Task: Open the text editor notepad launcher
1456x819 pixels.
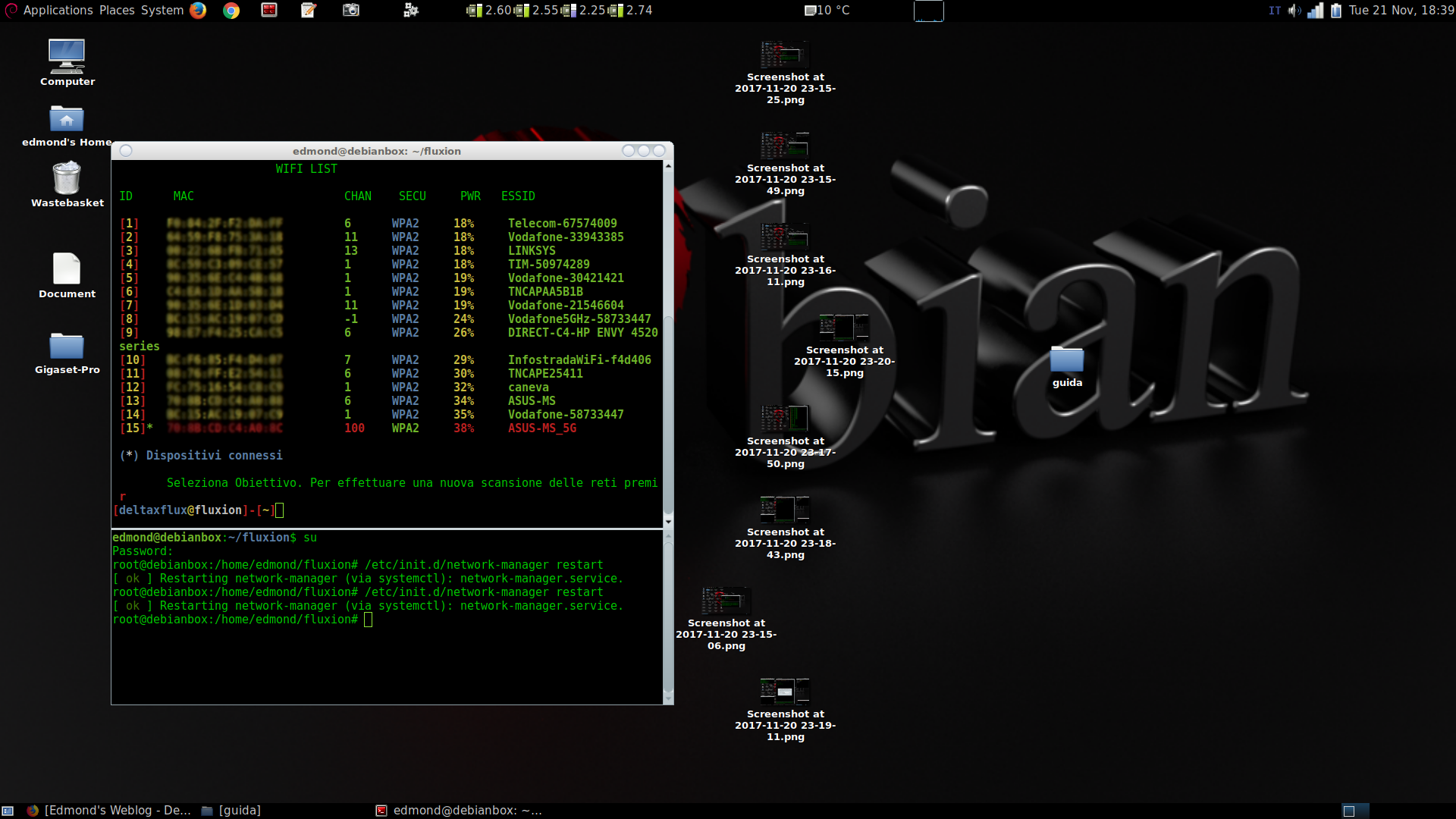Action: point(309,10)
